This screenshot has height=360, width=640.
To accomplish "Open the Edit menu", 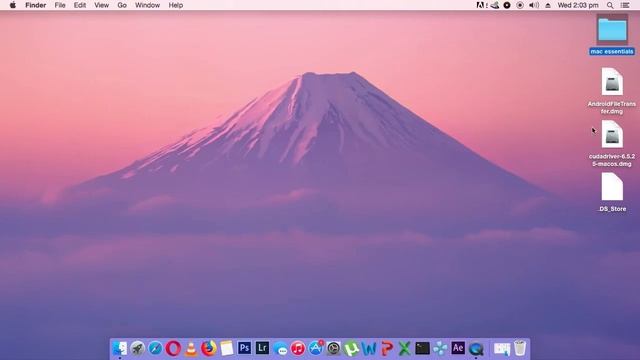I will point(80,5).
